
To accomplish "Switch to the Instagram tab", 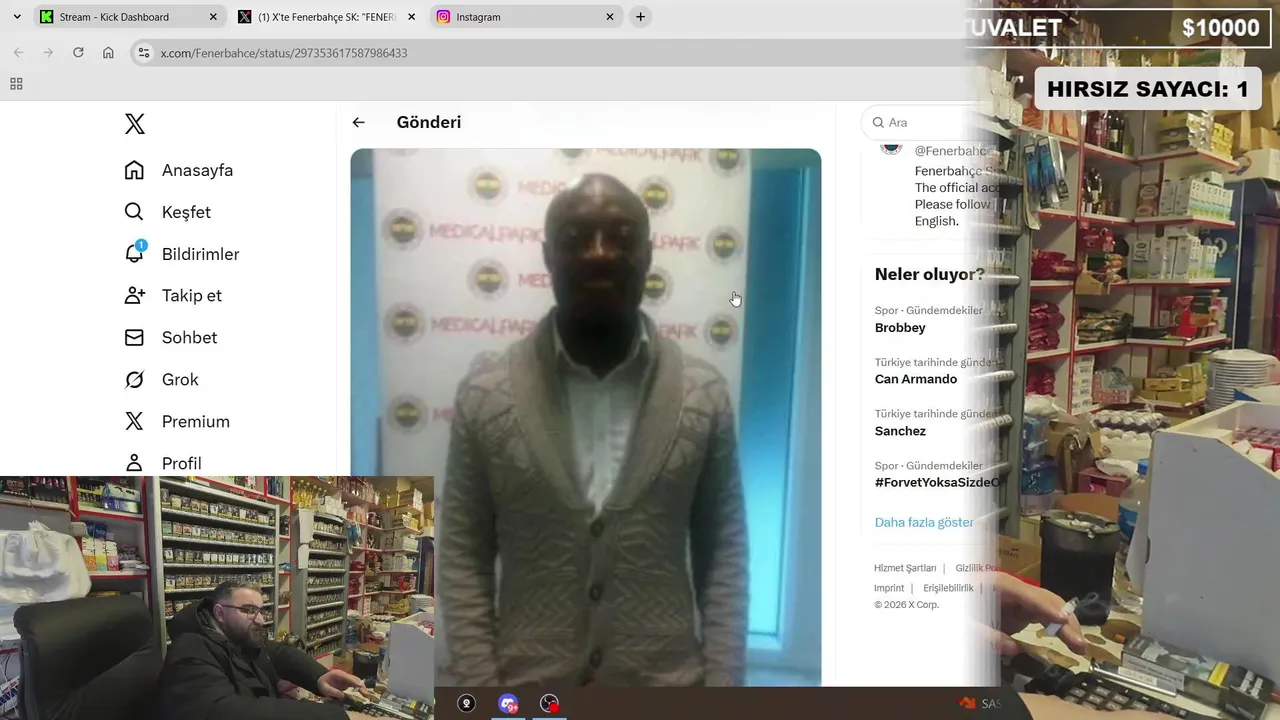I will click(x=526, y=17).
